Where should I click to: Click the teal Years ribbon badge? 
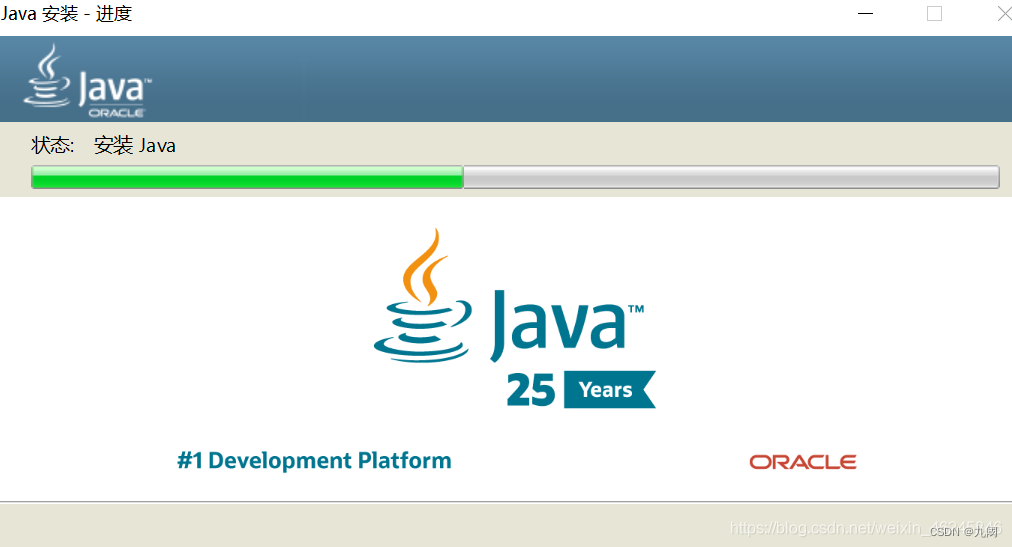click(610, 389)
